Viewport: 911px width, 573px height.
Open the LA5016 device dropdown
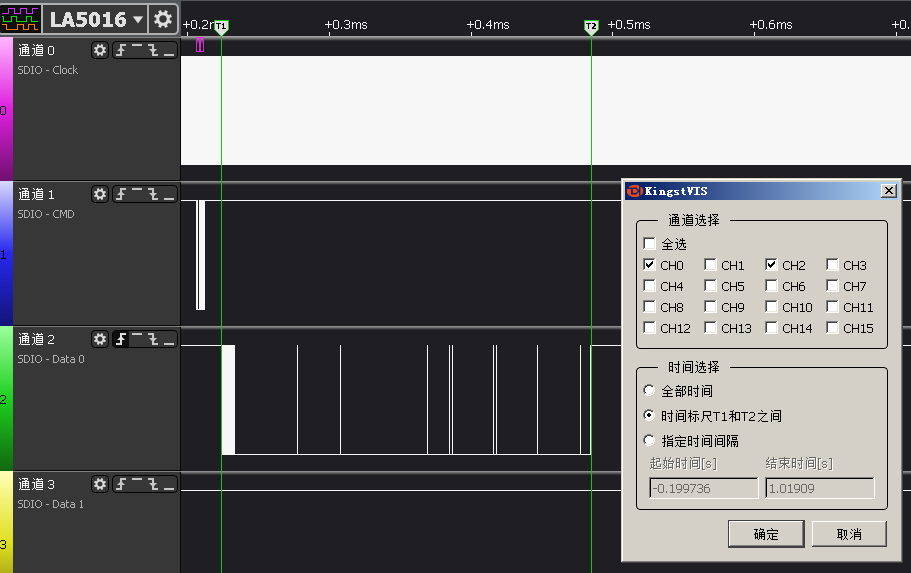pyautogui.click(x=96, y=19)
